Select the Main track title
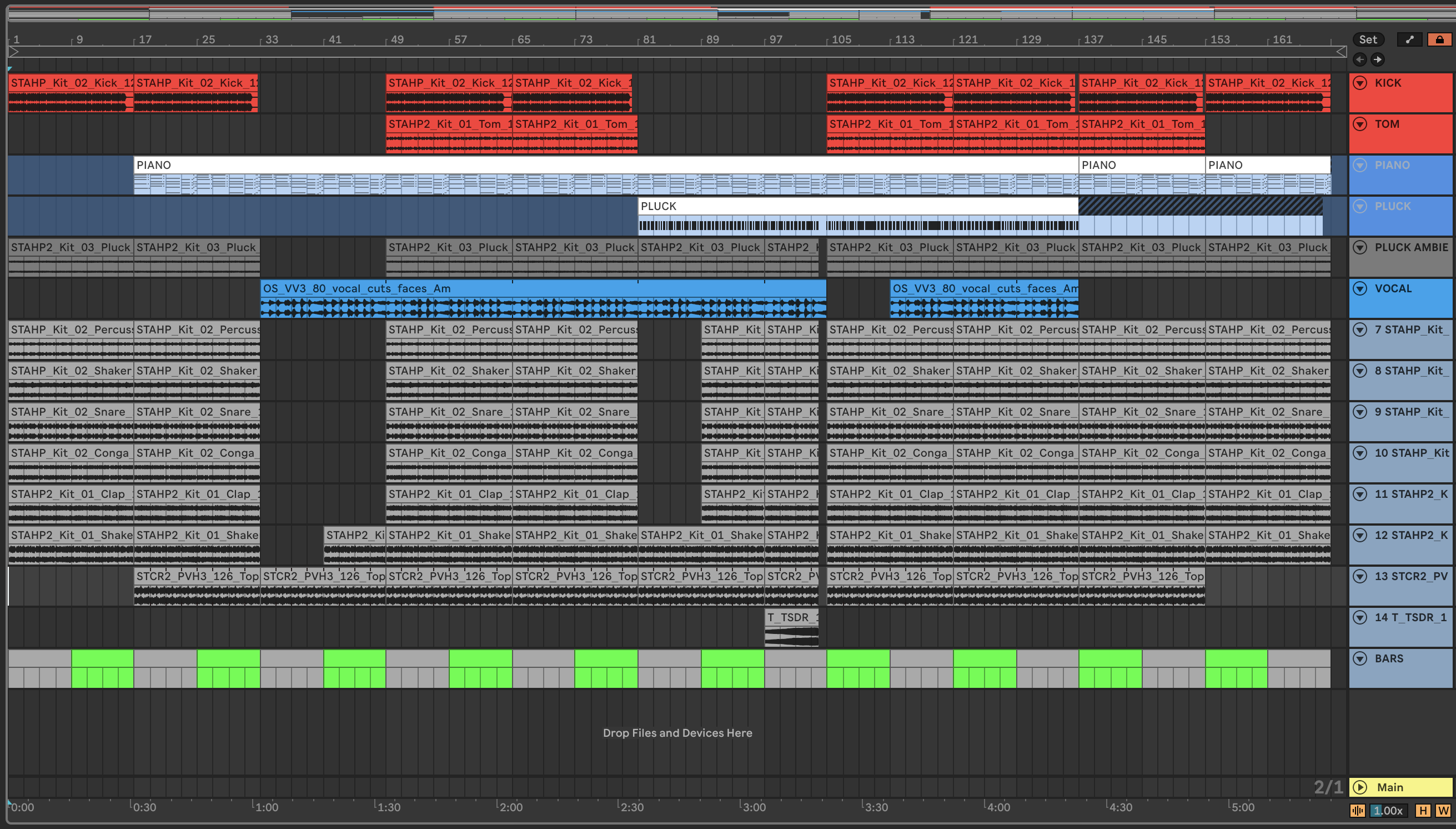This screenshot has height=829, width=1456. coord(1390,787)
